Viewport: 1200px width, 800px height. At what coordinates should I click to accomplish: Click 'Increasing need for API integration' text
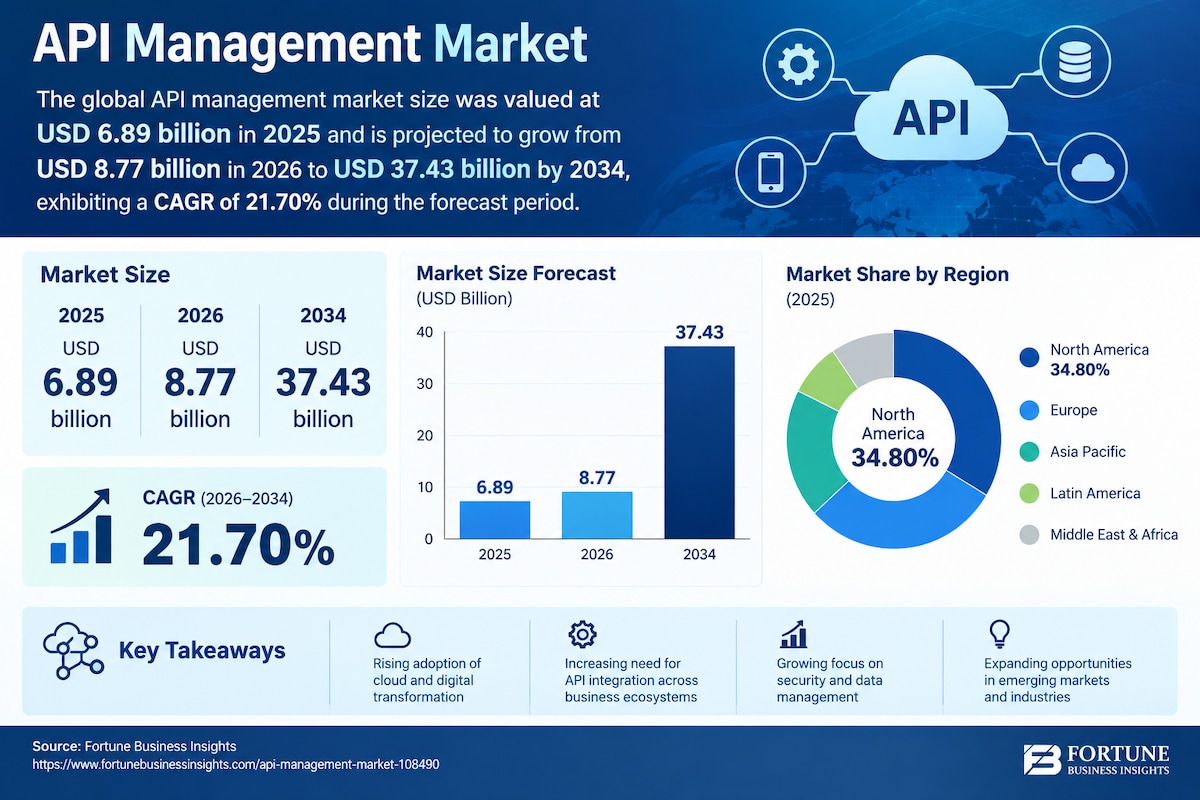tap(632, 680)
